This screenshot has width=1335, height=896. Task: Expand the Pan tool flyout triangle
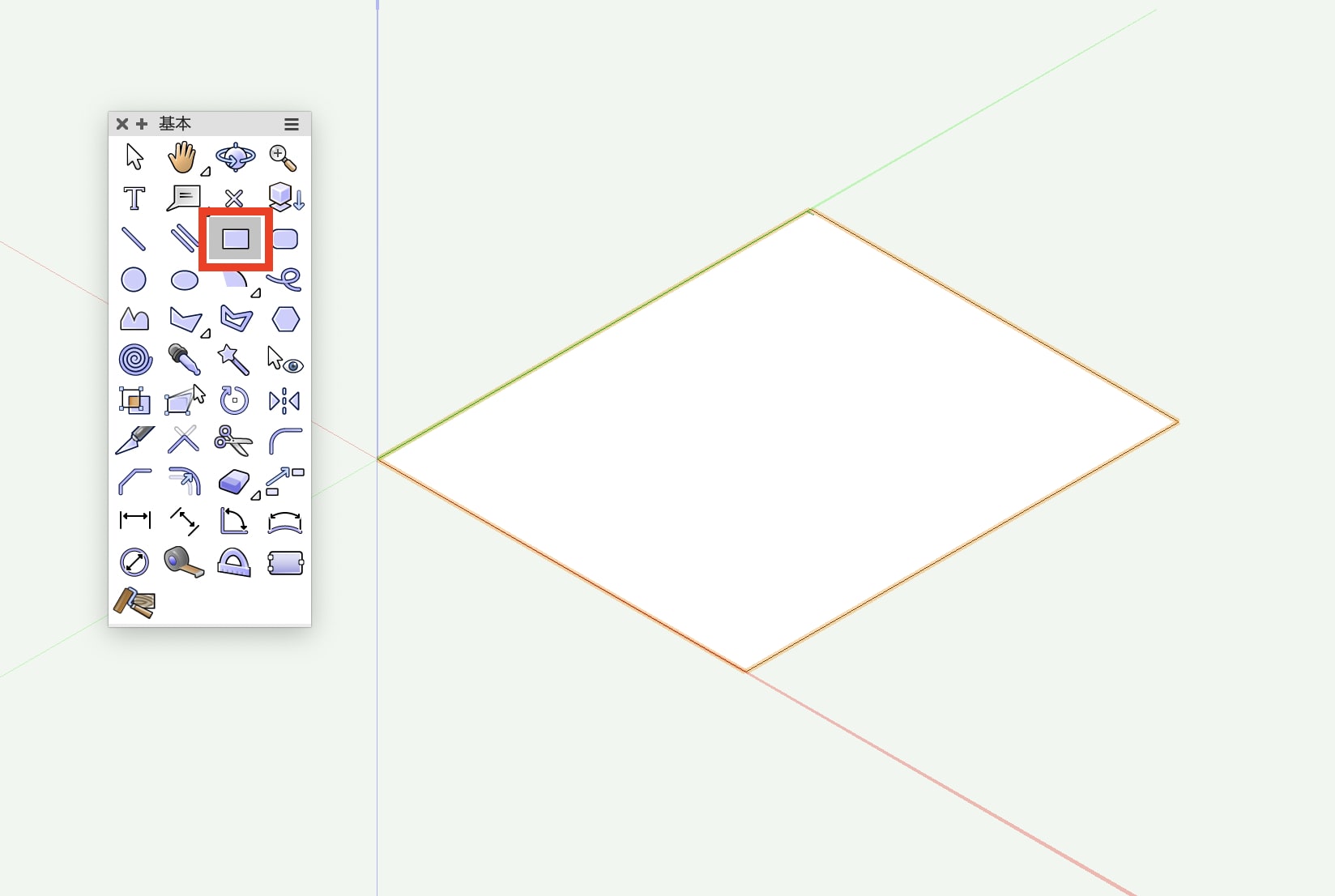pos(206,171)
